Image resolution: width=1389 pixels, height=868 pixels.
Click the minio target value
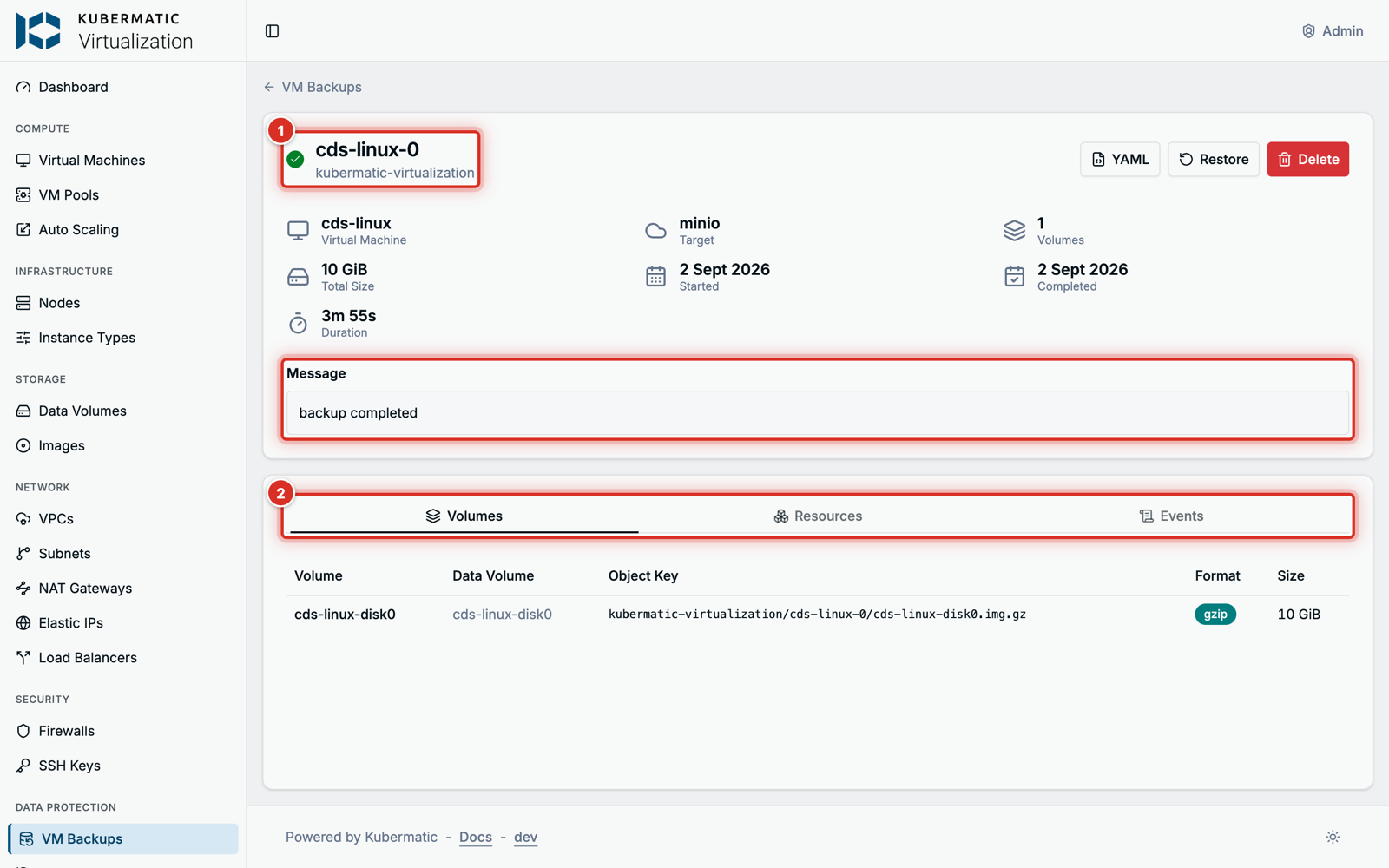pyautogui.click(x=700, y=223)
